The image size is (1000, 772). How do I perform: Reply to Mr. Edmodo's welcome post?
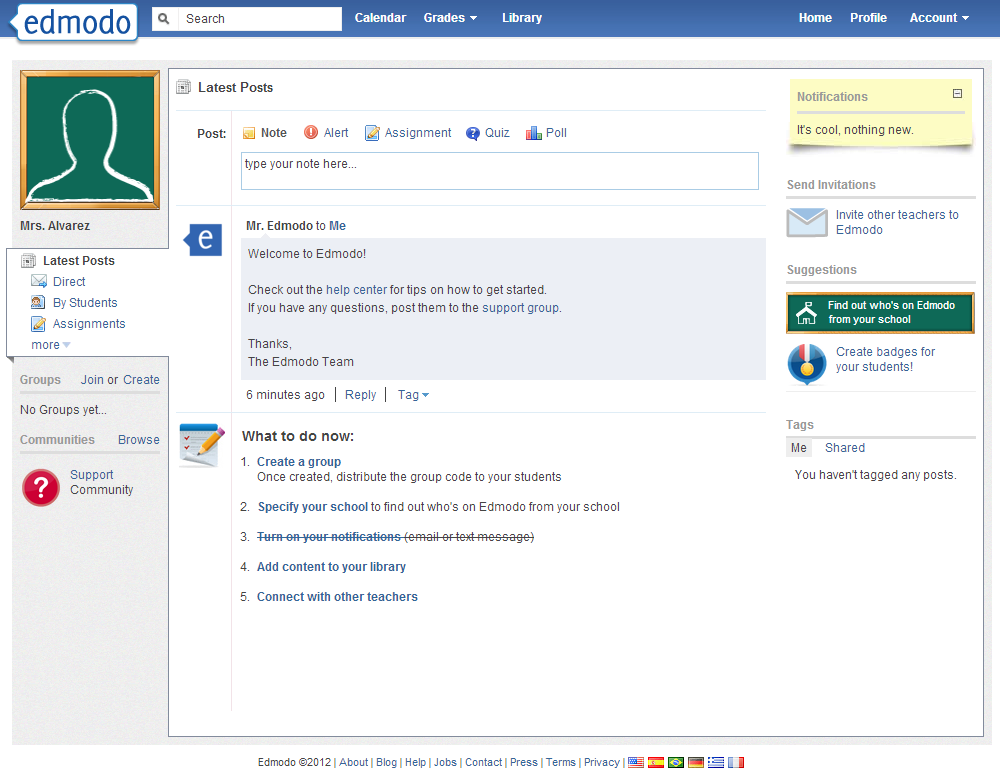(x=360, y=394)
